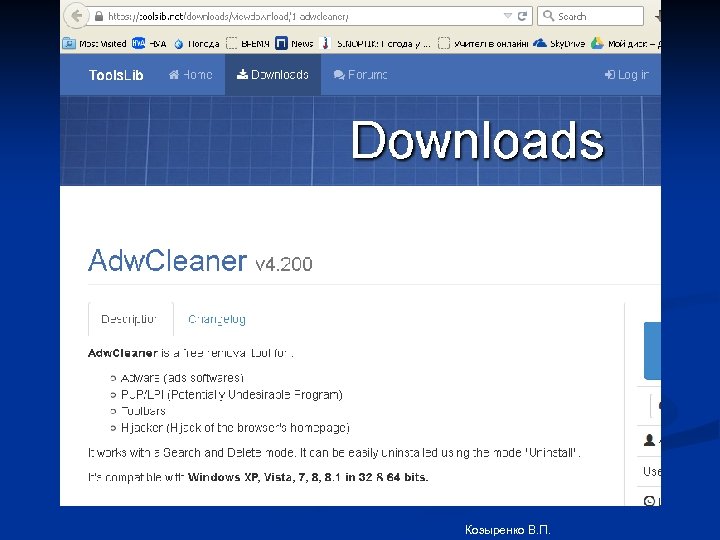Click the magnifier icon in Search box
The height and width of the screenshot is (540, 720).
[x=548, y=16]
